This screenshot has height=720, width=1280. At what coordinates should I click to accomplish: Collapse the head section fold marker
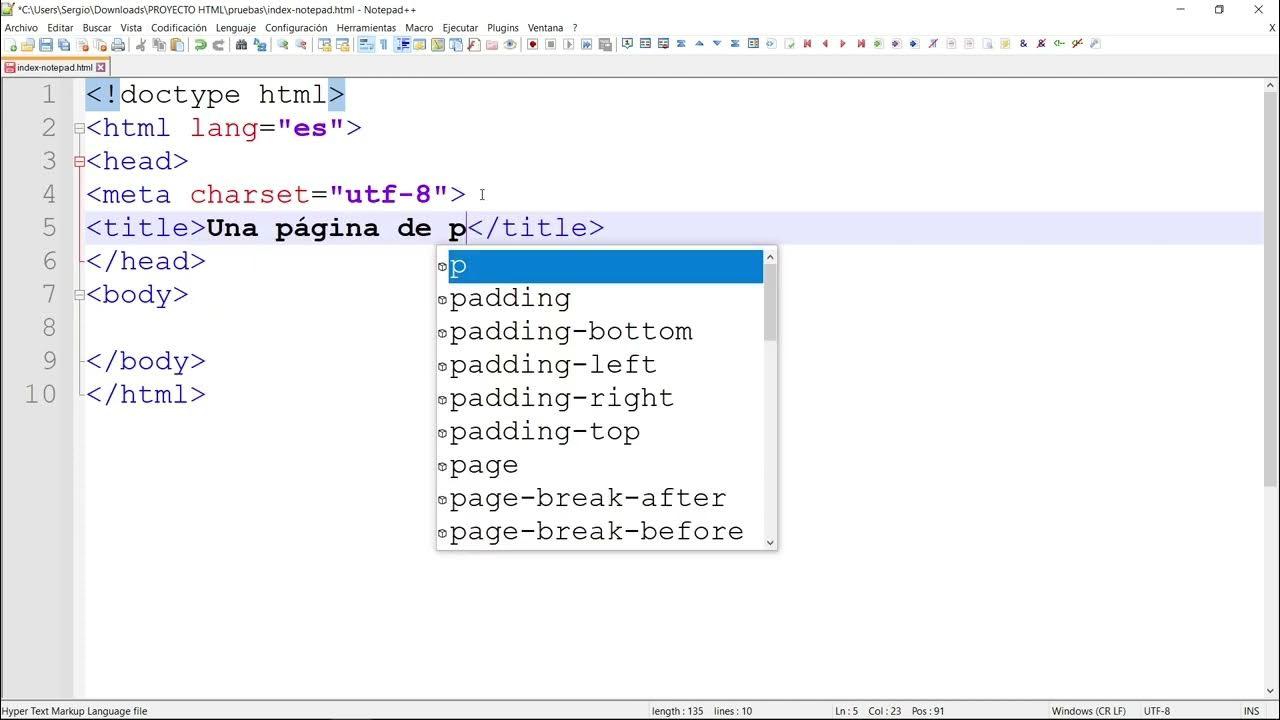point(78,161)
